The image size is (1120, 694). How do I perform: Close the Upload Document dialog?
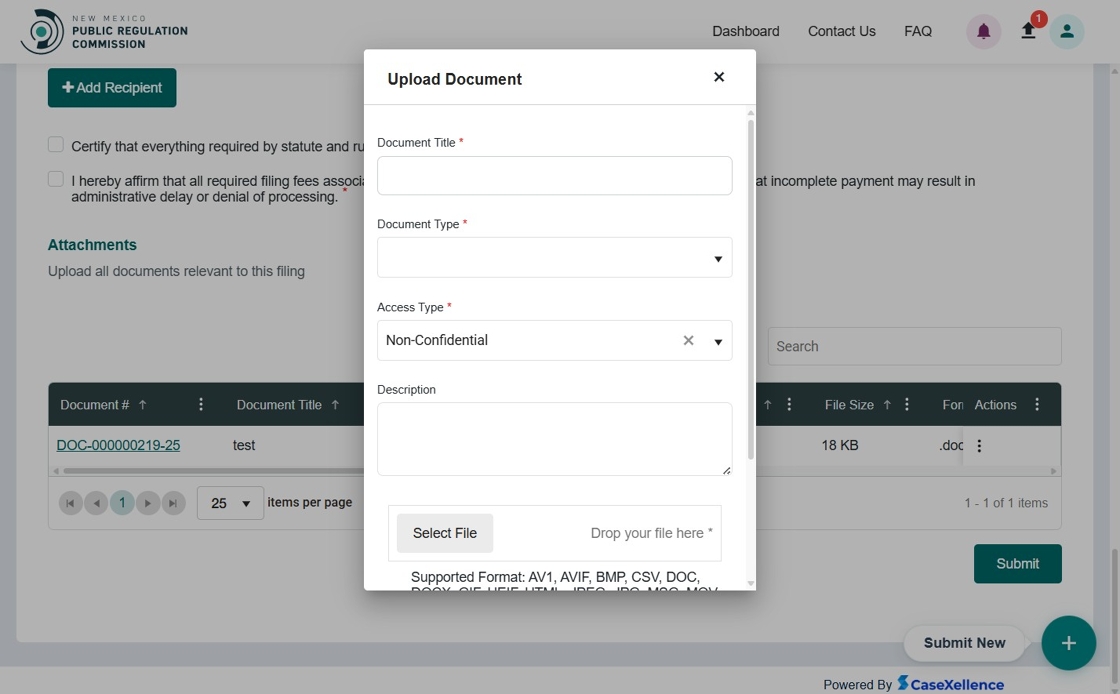pos(719,77)
